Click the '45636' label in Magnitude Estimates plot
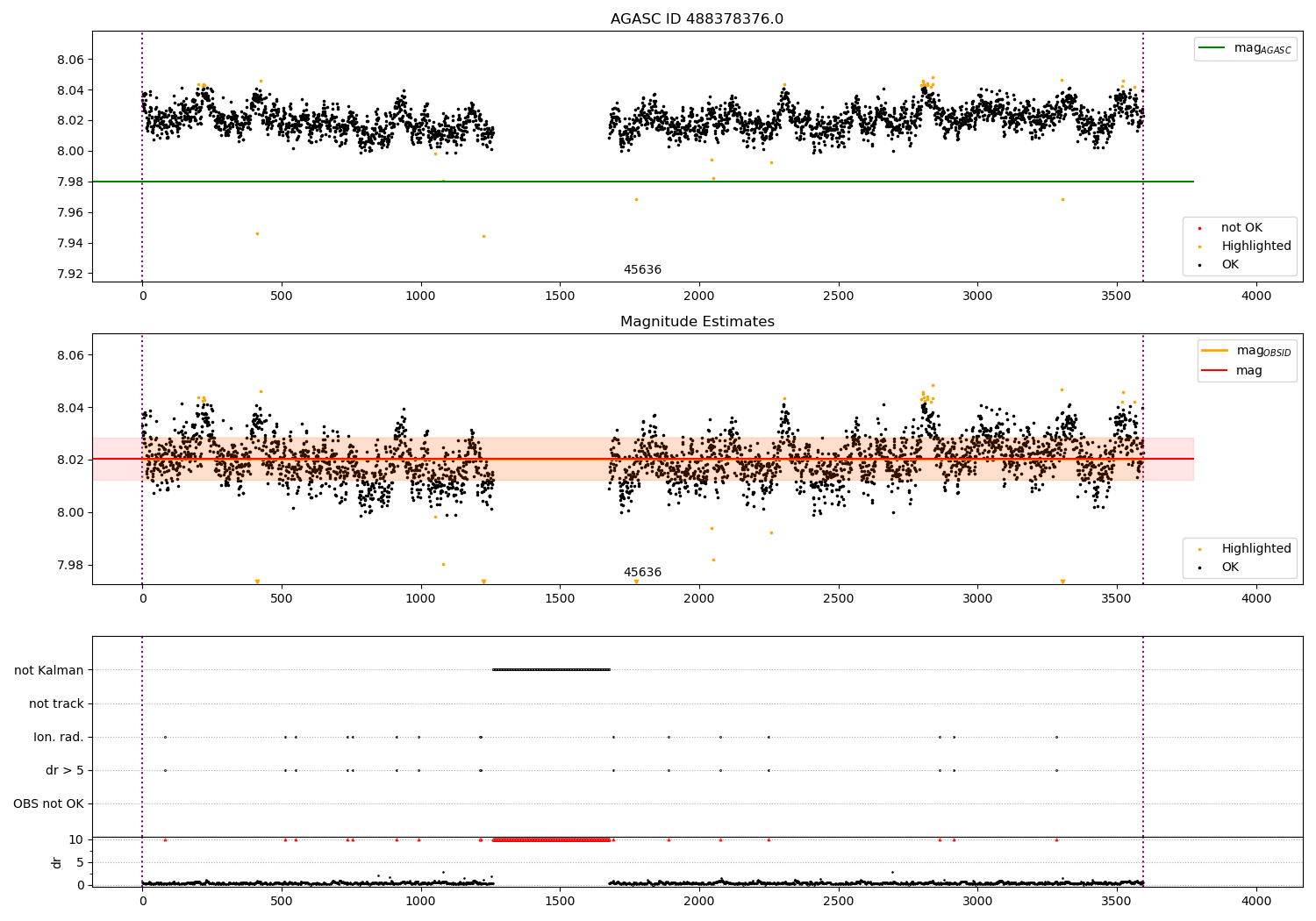Screen dimensions: 1316x921 pyautogui.click(x=642, y=573)
